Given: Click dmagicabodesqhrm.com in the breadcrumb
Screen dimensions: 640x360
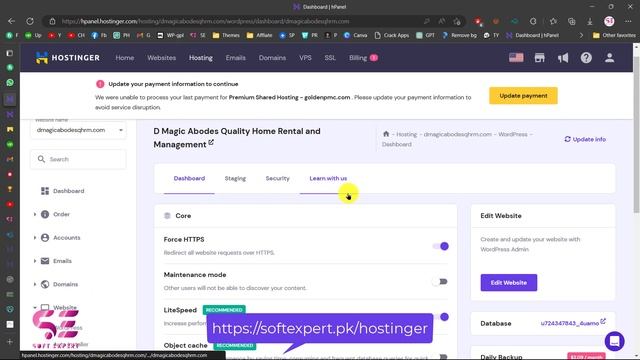Looking at the screenshot, I should 458,134.
